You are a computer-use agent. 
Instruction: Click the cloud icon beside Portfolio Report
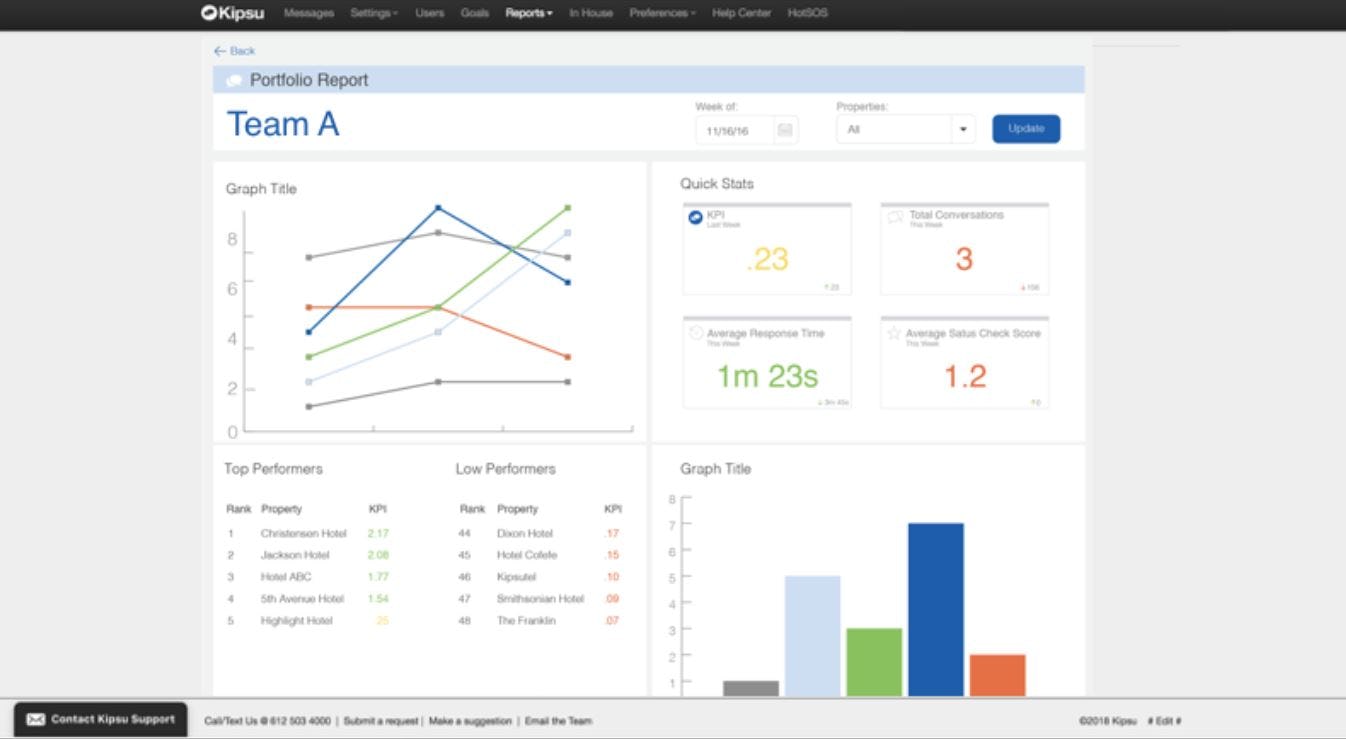pyautogui.click(x=234, y=79)
